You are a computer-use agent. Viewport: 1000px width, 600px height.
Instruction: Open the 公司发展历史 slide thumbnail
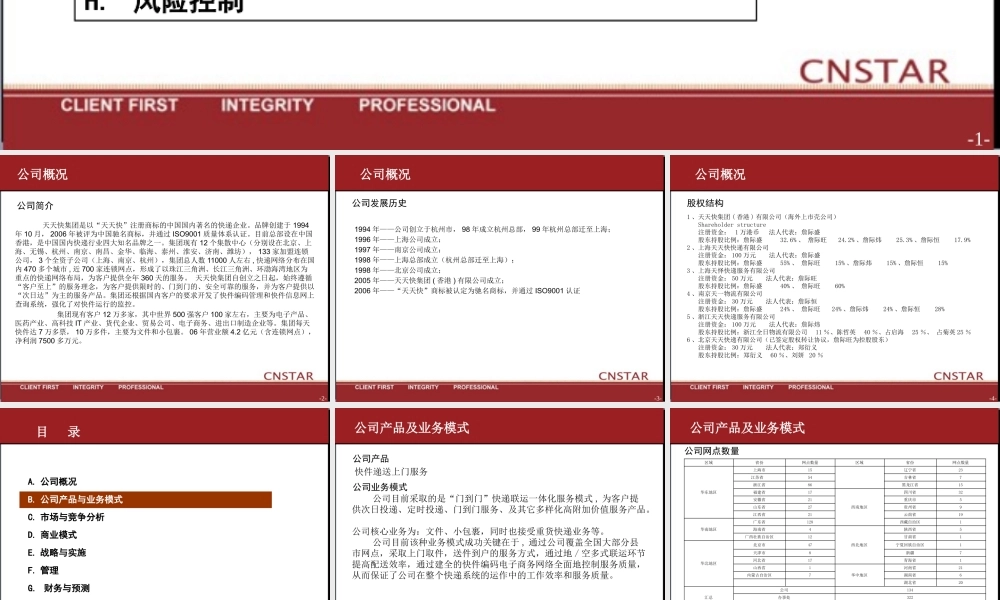(x=499, y=279)
